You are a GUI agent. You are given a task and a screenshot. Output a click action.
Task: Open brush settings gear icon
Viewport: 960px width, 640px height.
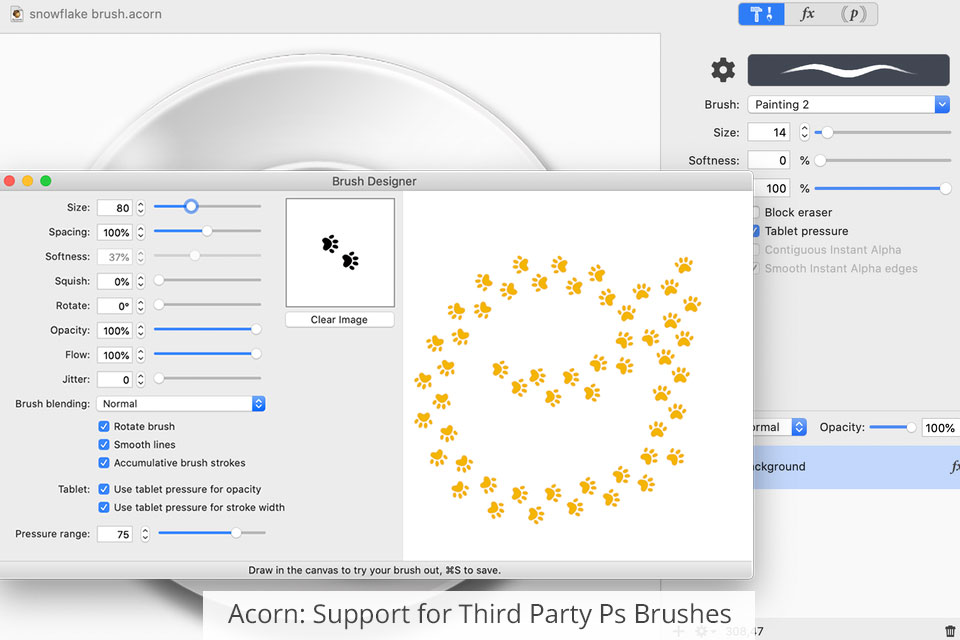pos(723,70)
